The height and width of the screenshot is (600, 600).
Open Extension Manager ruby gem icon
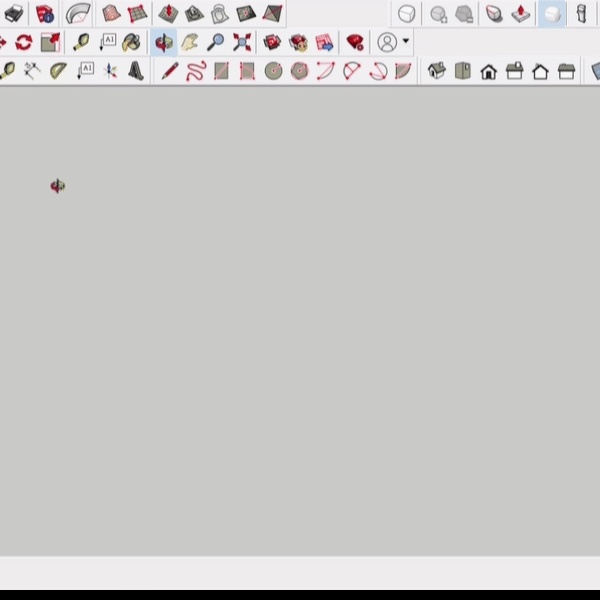pyautogui.click(x=355, y=42)
